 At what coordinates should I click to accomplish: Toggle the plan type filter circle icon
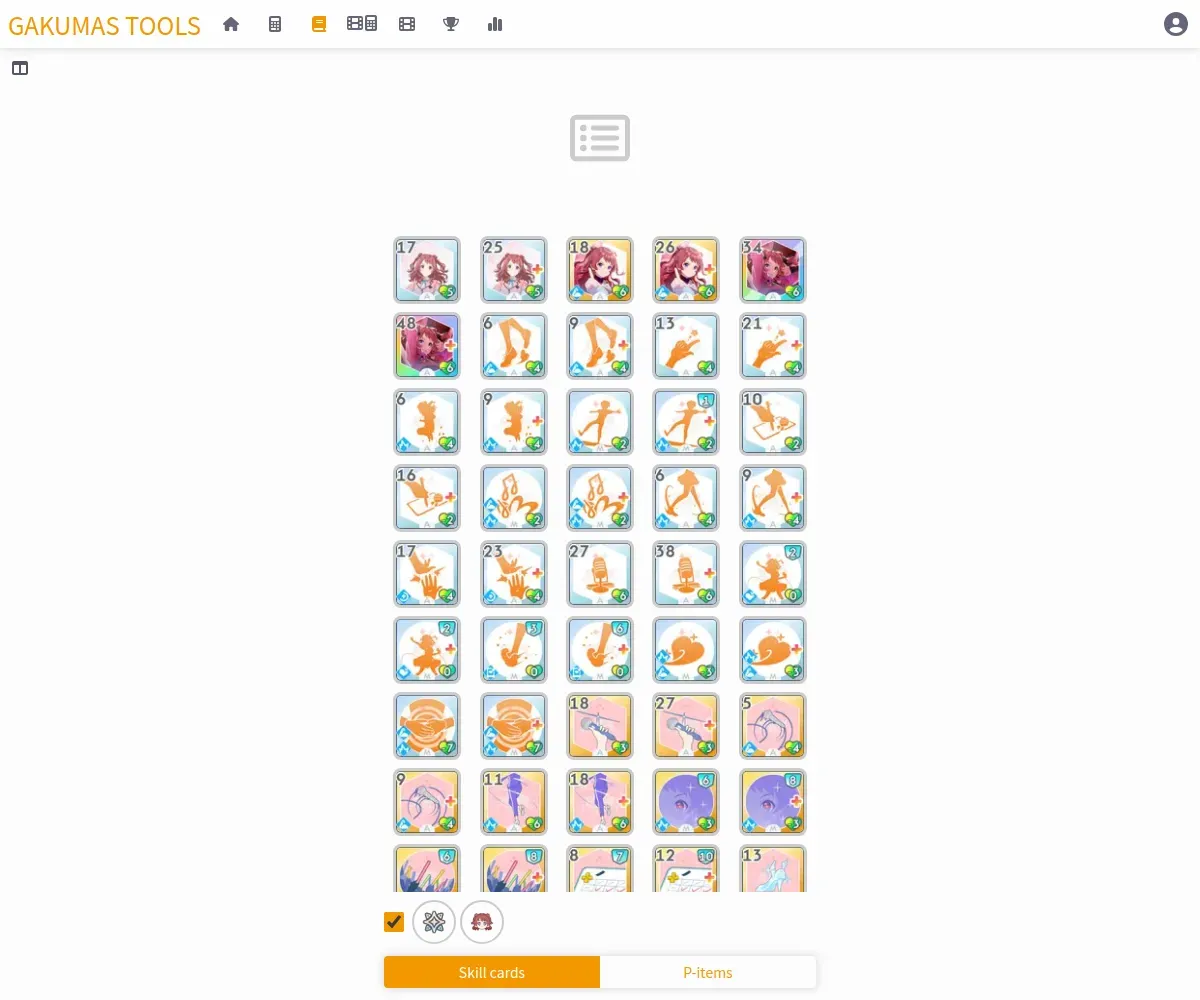(434, 922)
